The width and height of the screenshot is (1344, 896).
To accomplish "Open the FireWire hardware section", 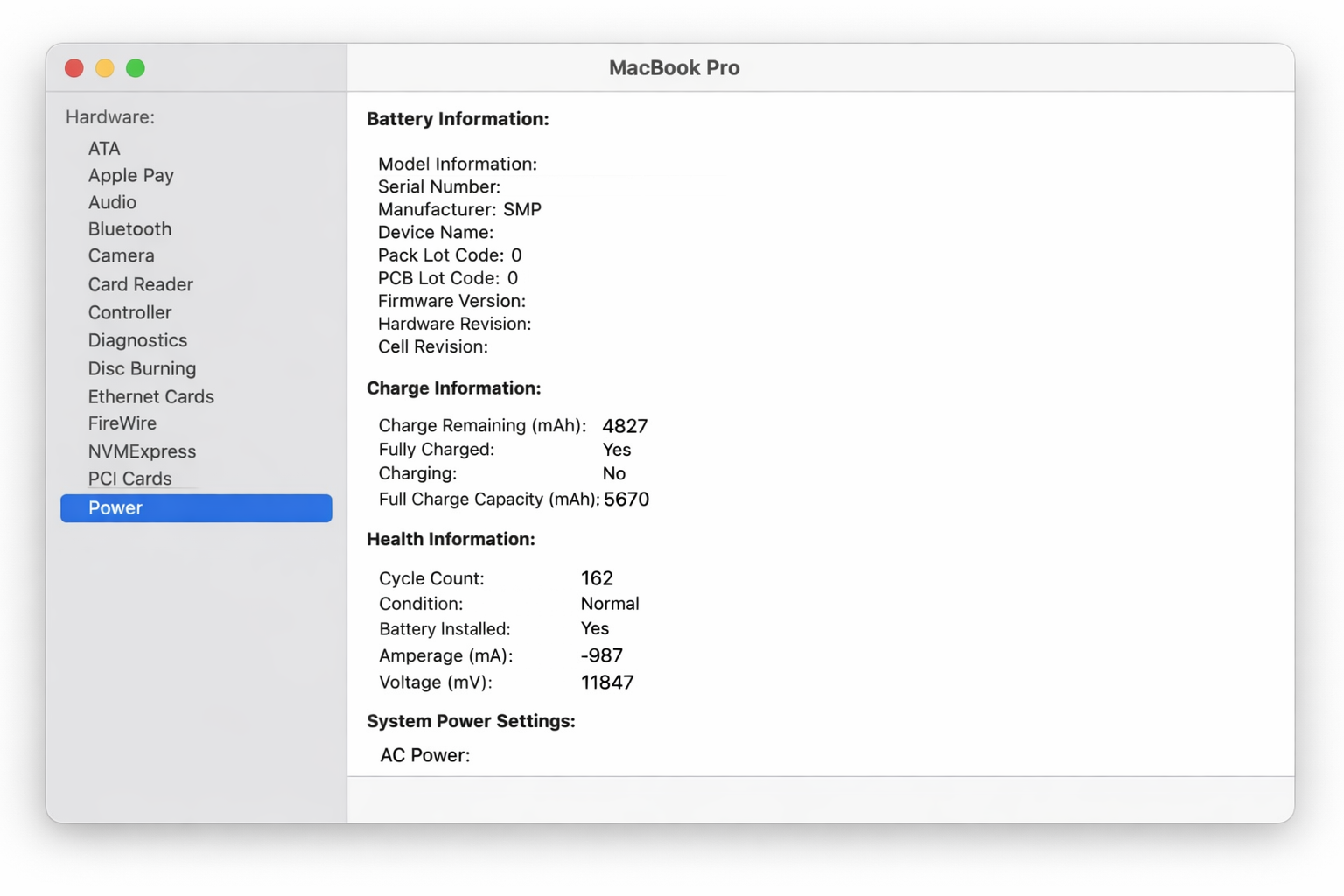I will point(122,423).
